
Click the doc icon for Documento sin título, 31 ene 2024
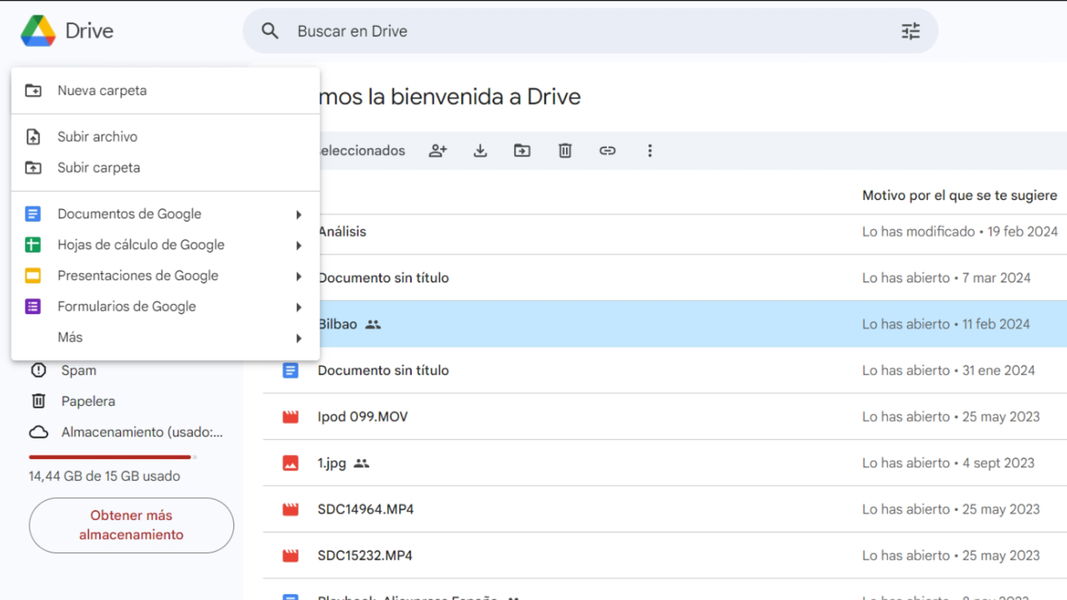291,370
